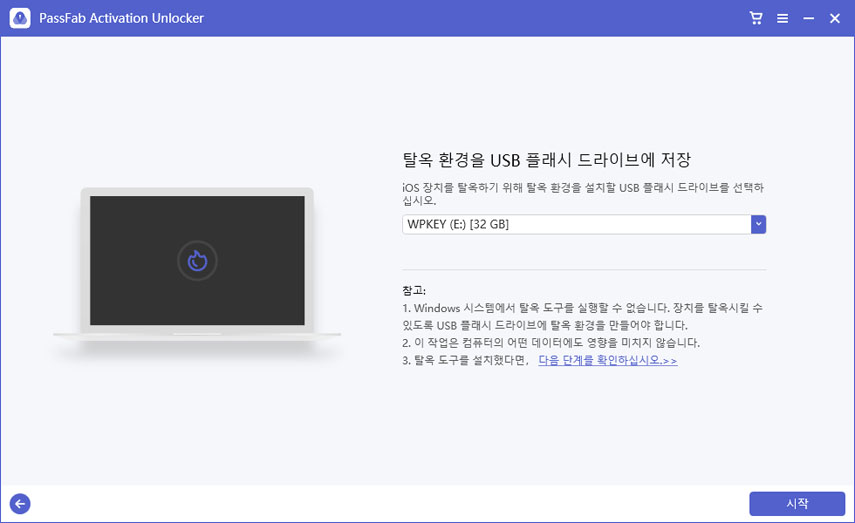Click the iOS 장치 description text
The width and height of the screenshot is (855, 523).
(x=583, y=193)
